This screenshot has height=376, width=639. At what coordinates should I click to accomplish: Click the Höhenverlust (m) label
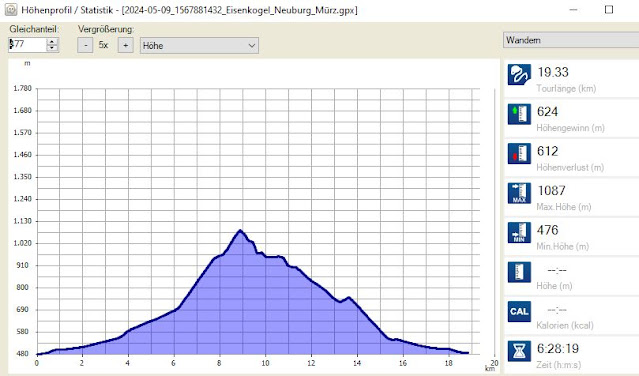click(570, 167)
